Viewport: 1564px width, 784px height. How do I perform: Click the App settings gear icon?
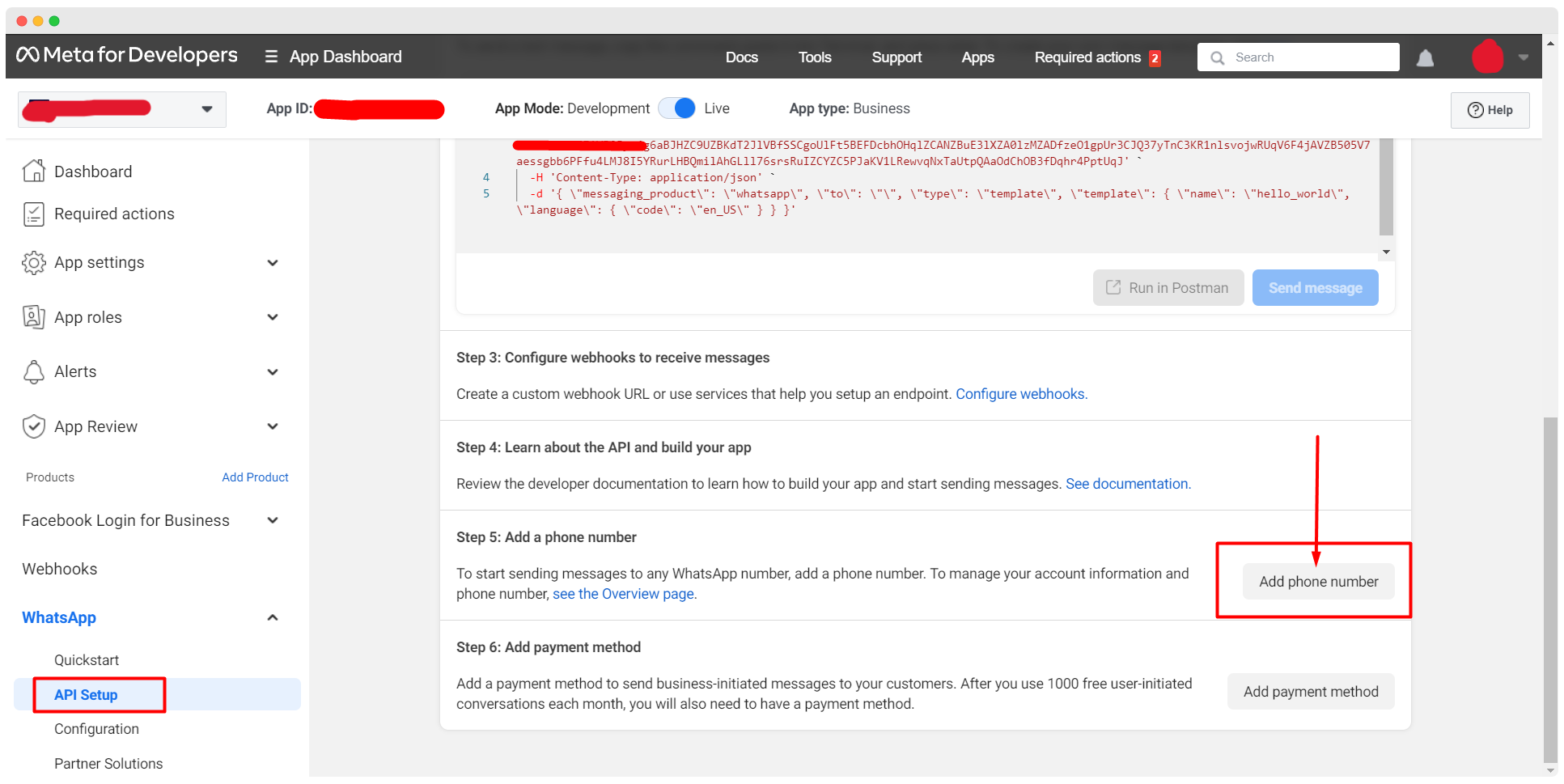tap(33, 262)
